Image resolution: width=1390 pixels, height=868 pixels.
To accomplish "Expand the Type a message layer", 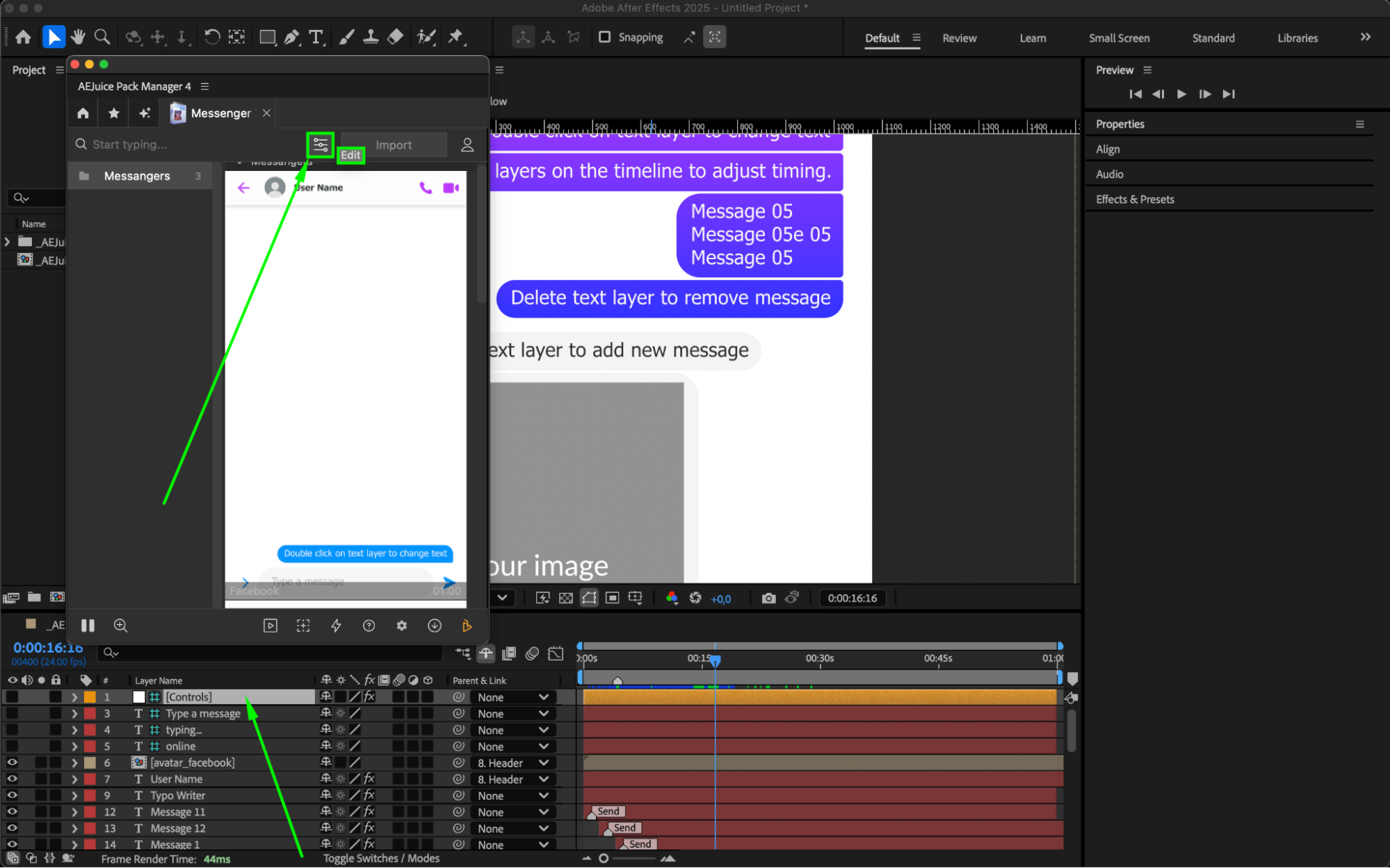I will pos(74,714).
